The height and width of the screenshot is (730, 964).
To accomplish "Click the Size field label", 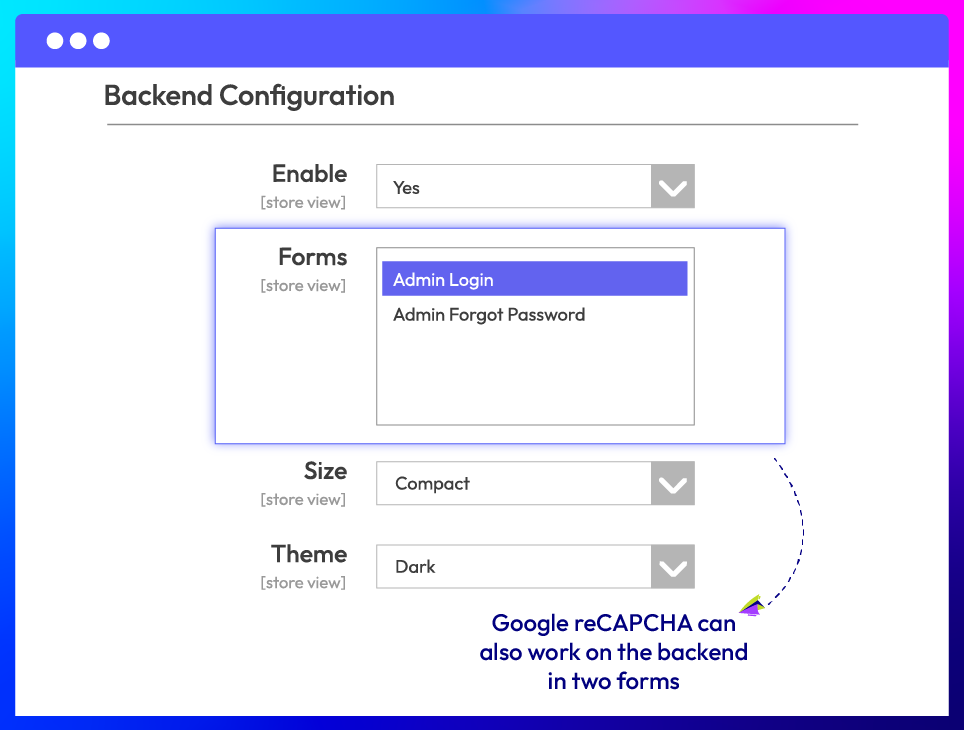I will pyautogui.click(x=325, y=471).
